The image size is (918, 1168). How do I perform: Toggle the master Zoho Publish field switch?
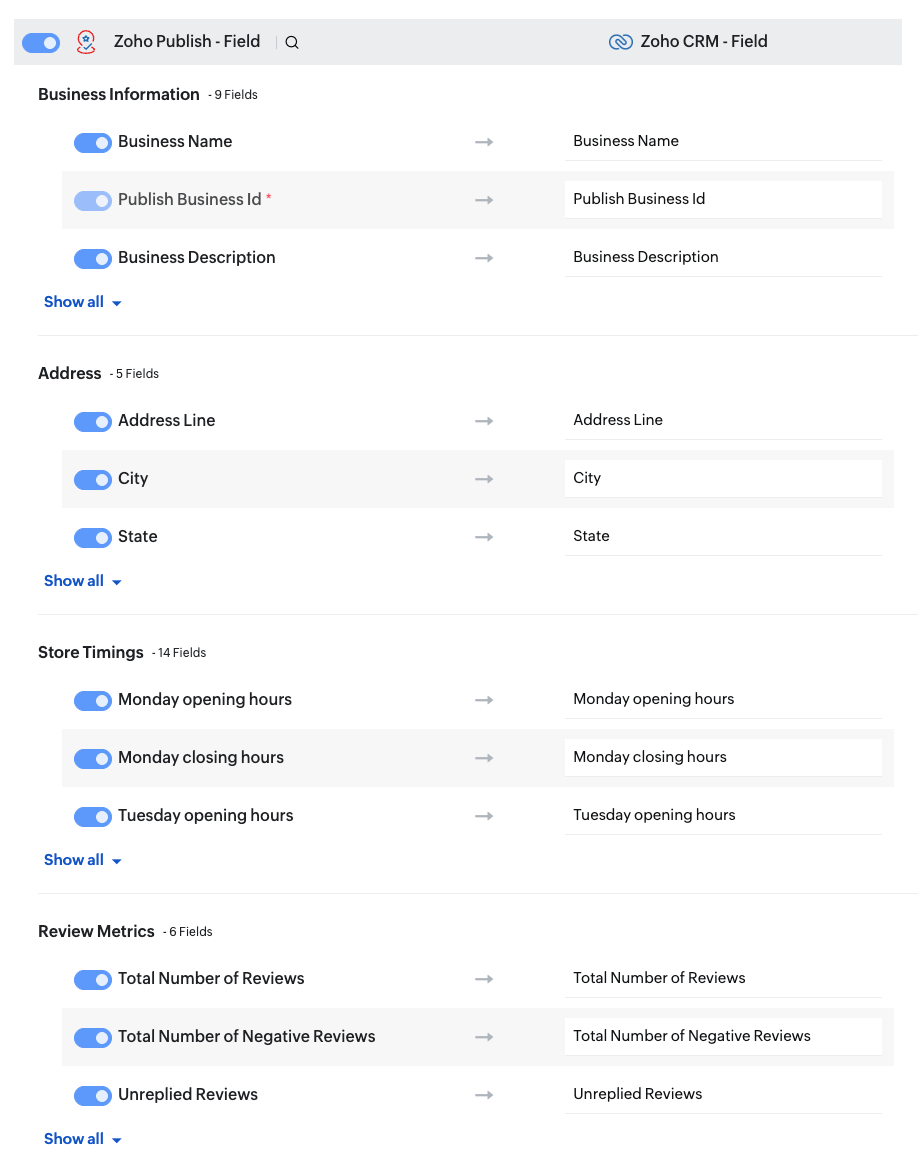click(x=41, y=42)
